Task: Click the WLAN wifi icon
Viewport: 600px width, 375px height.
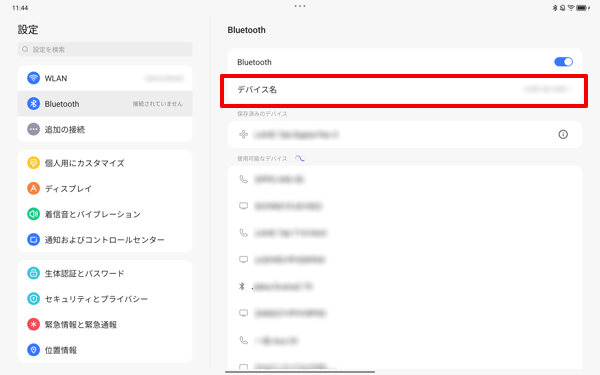Action: pos(33,78)
